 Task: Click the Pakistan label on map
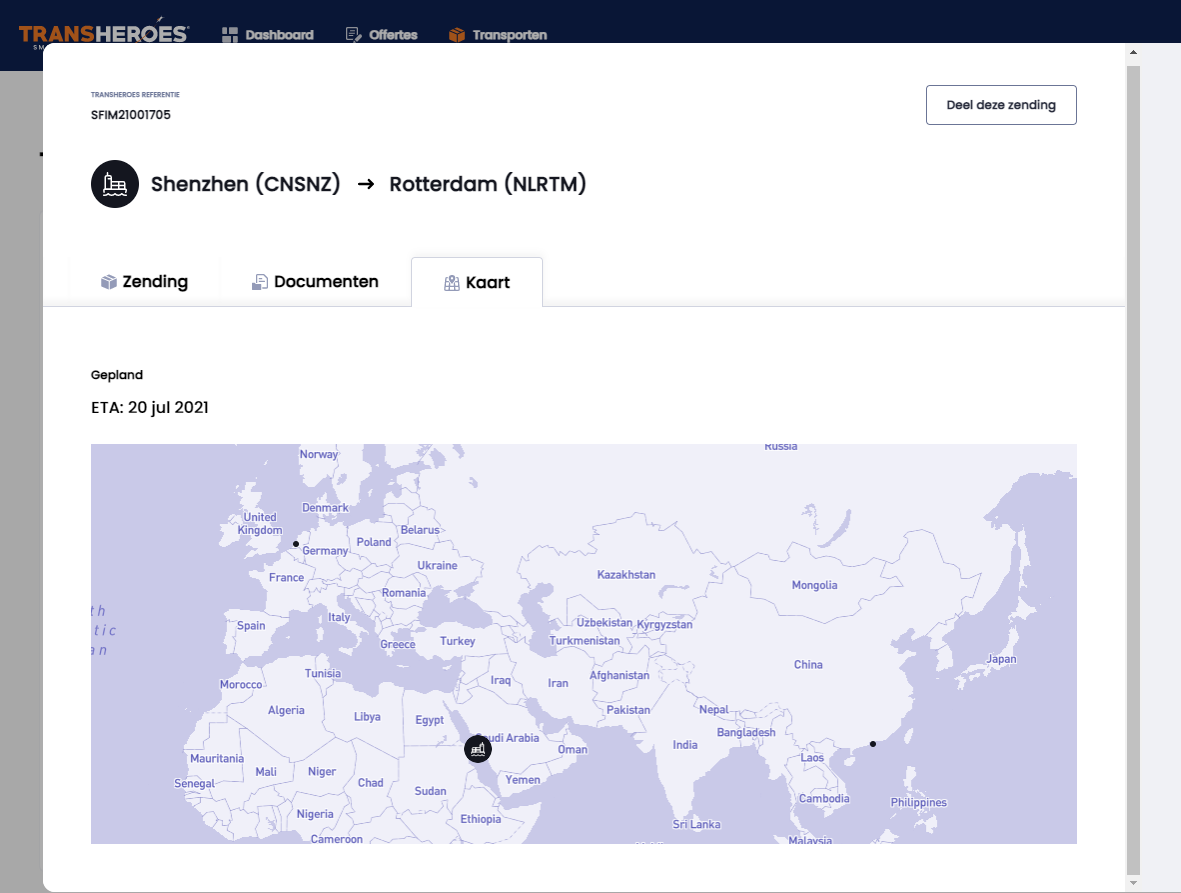[x=628, y=709]
